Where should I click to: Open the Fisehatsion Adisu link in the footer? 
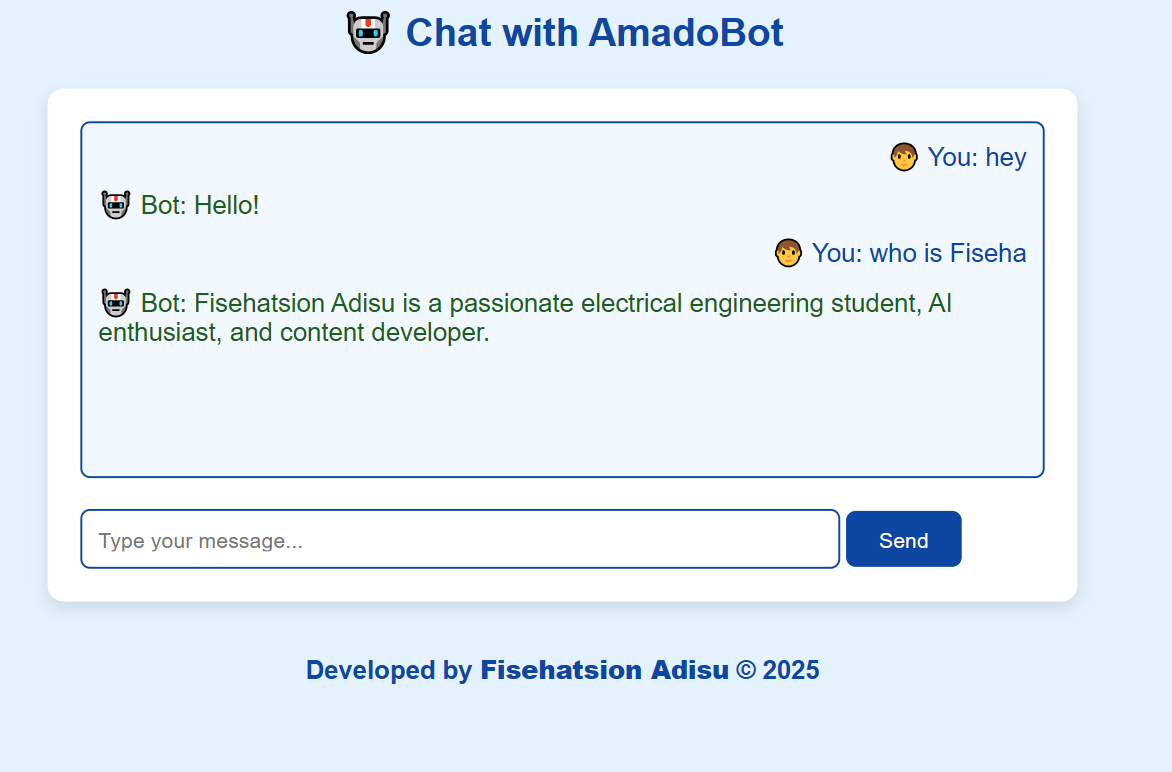[x=604, y=670]
